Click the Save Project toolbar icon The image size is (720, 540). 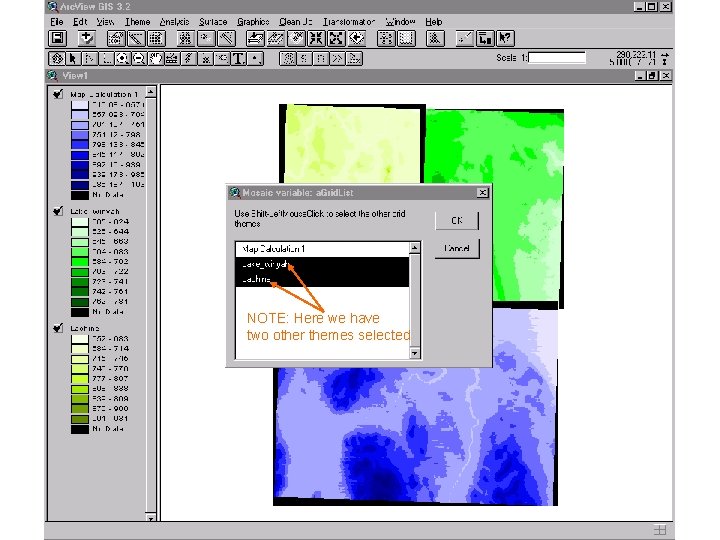pyautogui.click(x=58, y=38)
